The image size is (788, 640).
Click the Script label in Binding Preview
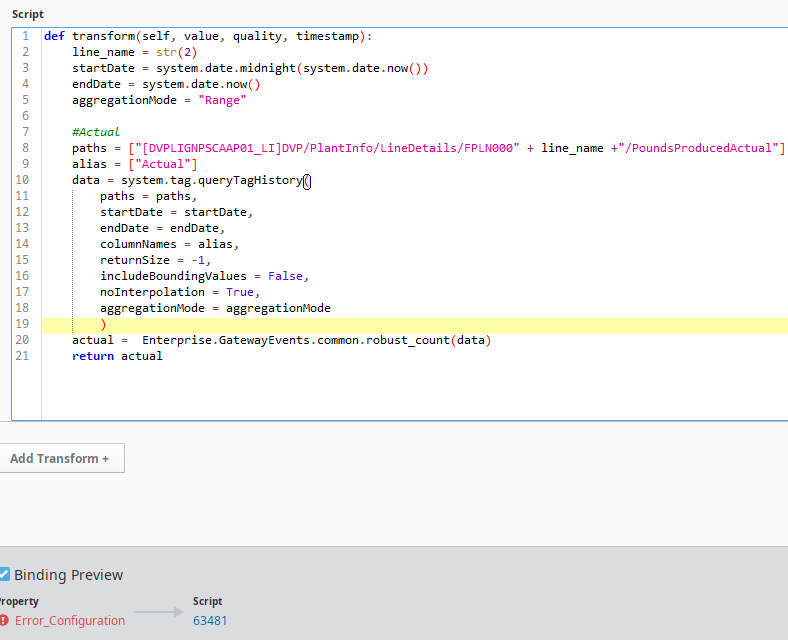click(207, 601)
